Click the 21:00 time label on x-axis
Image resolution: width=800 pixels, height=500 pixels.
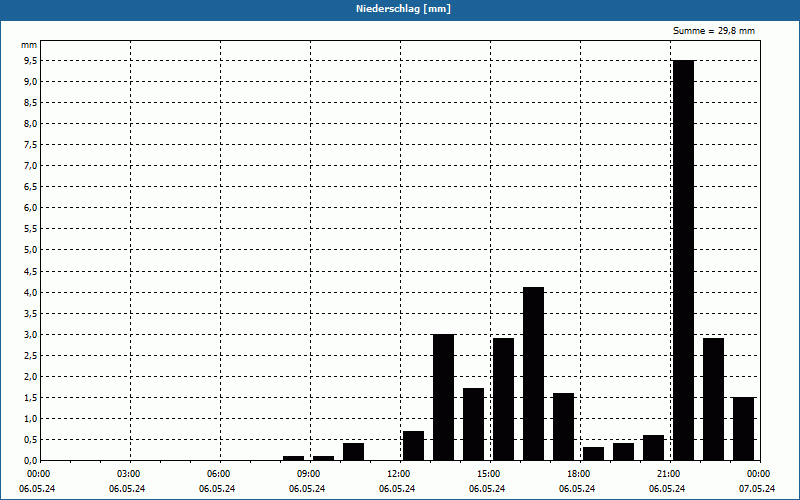(x=668, y=474)
